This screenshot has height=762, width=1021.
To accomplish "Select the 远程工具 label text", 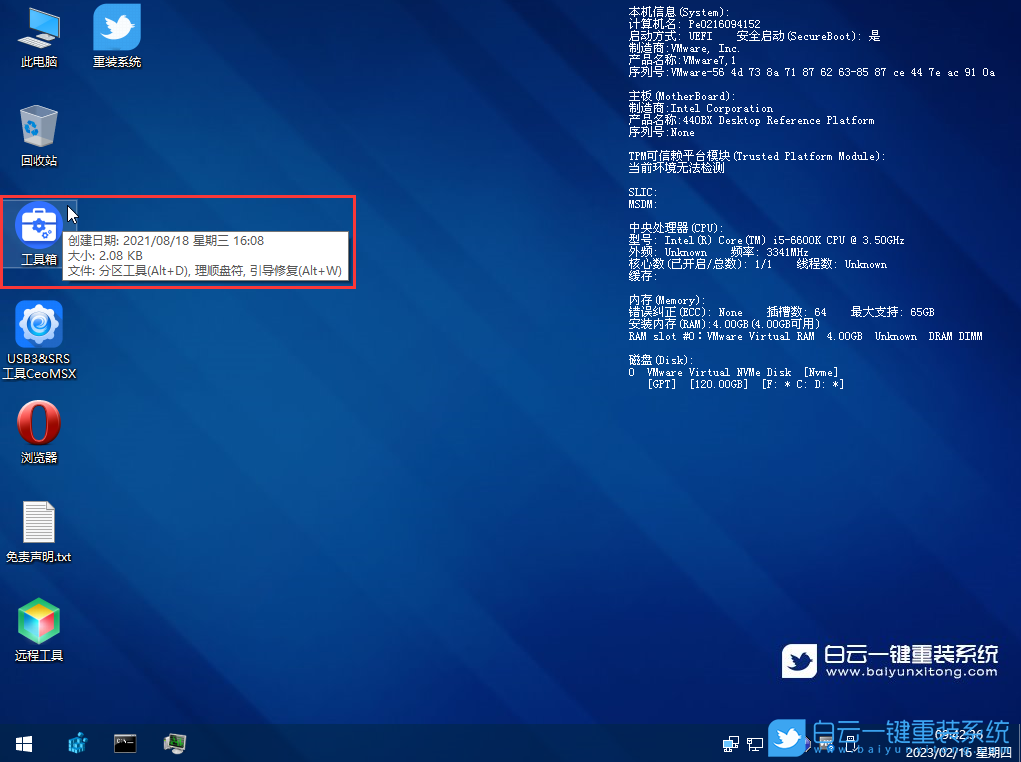I will point(39,656).
